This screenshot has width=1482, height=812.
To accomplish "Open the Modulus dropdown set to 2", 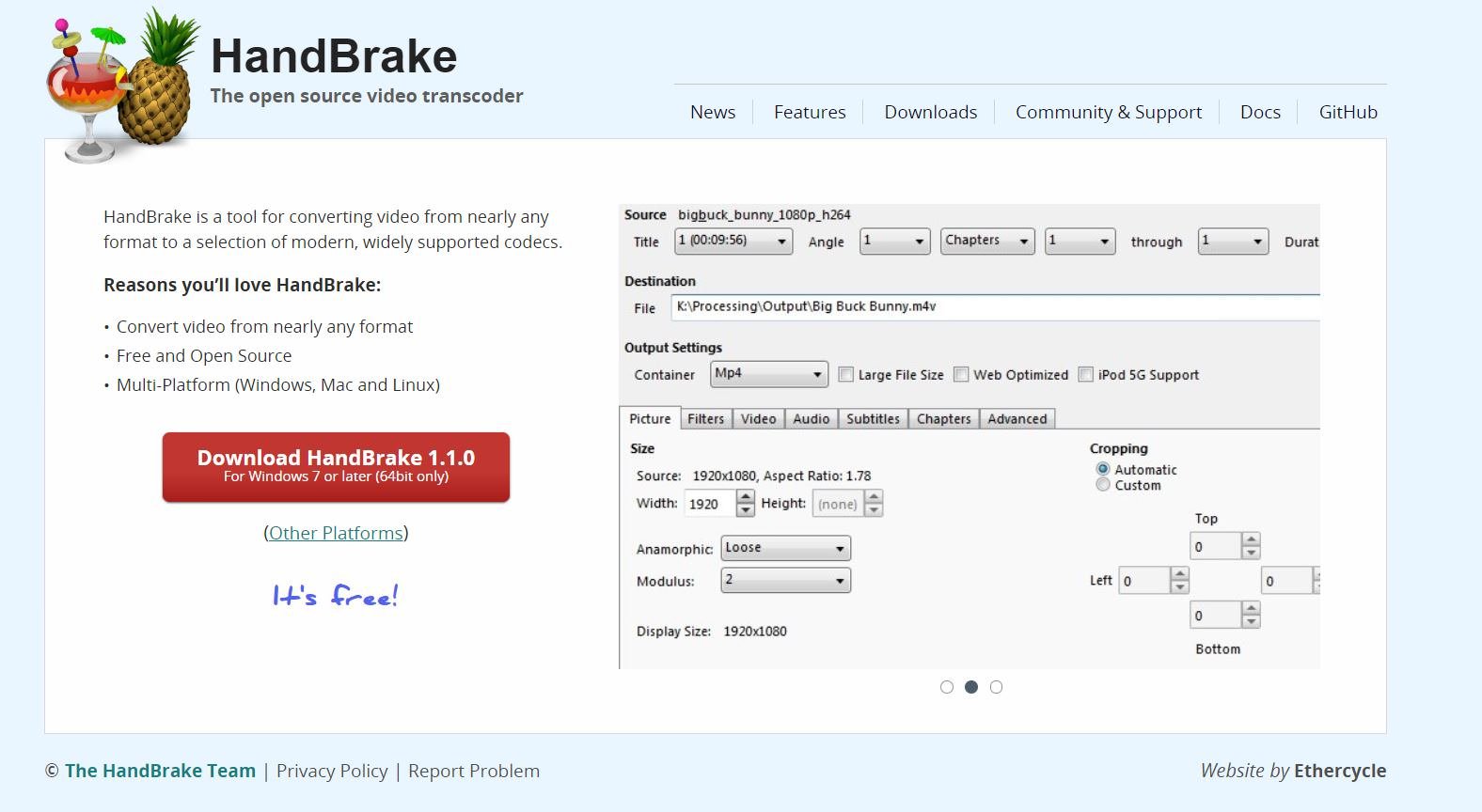I will pos(786,581).
